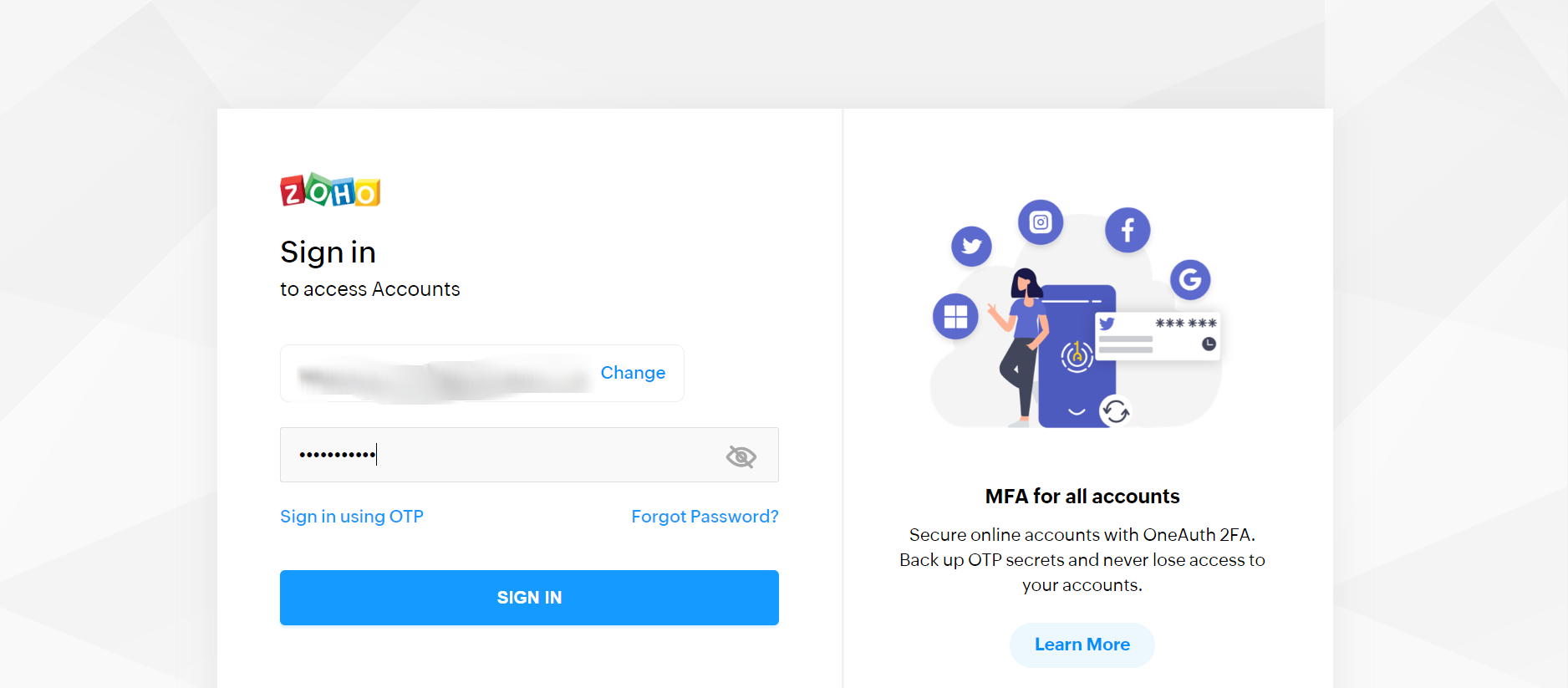1568x688 pixels.
Task: Click the Facebook icon in illustration
Action: point(1128,230)
